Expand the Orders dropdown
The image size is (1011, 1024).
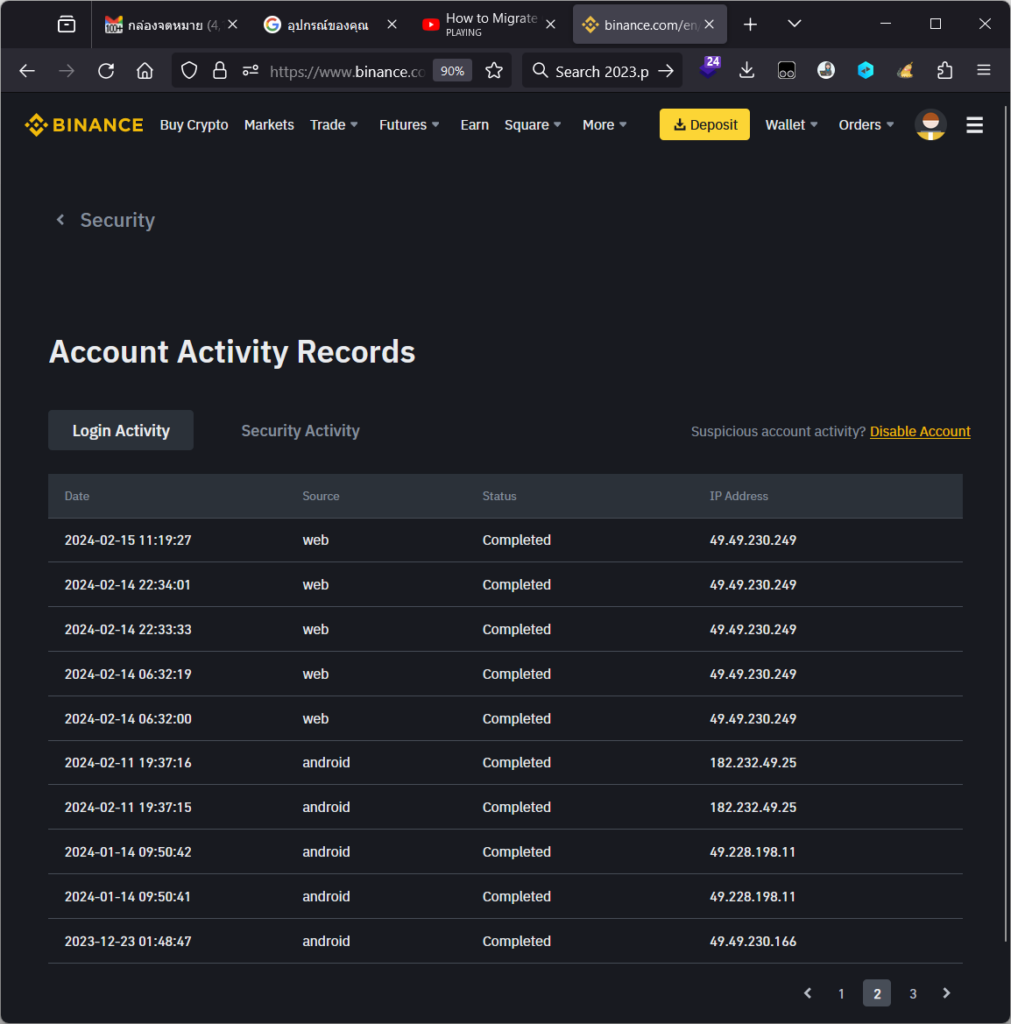pos(866,125)
